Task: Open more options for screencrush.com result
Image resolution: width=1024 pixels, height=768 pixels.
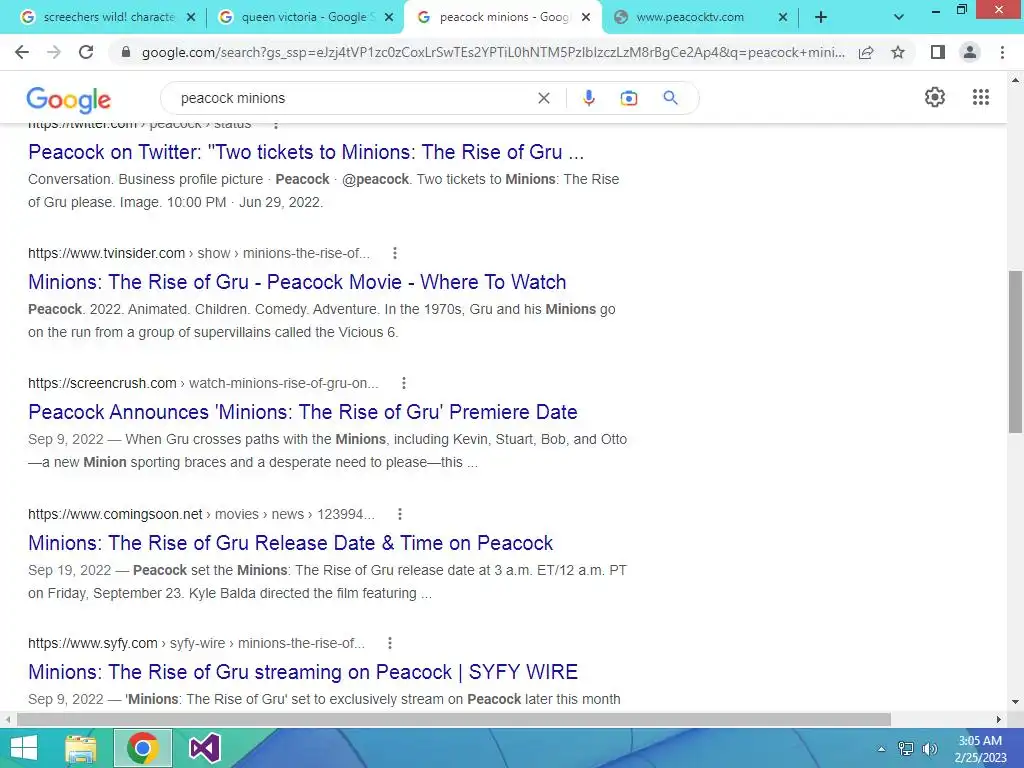Action: point(404,383)
